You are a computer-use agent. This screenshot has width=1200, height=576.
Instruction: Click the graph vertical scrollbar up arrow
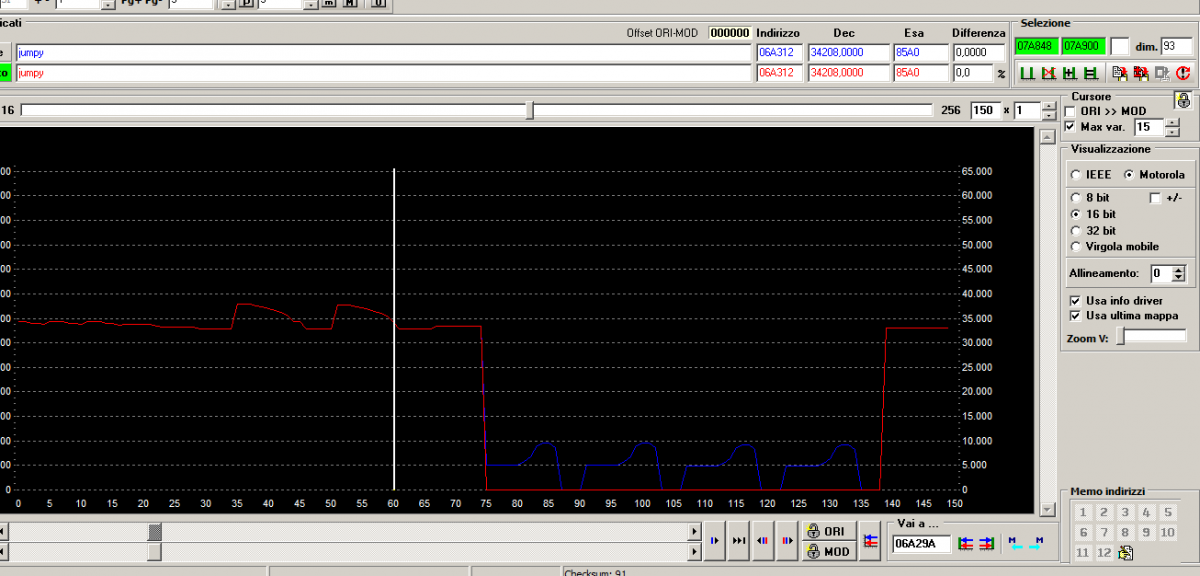(1047, 136)
